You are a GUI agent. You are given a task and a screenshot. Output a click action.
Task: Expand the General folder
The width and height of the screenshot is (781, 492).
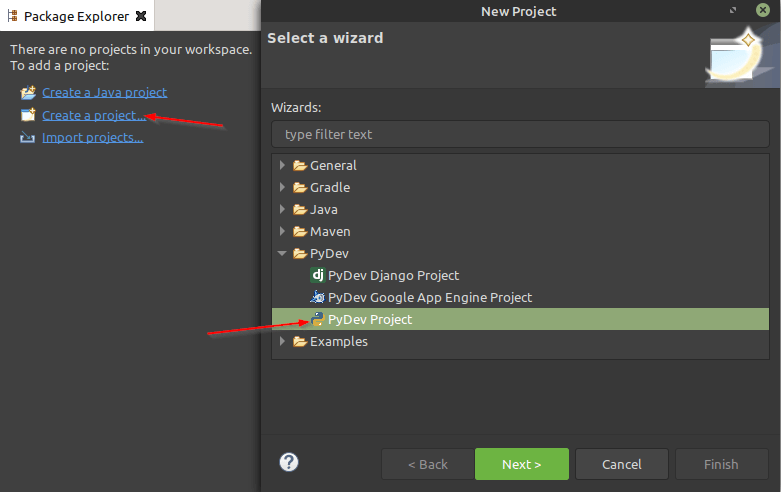[282, 165]
